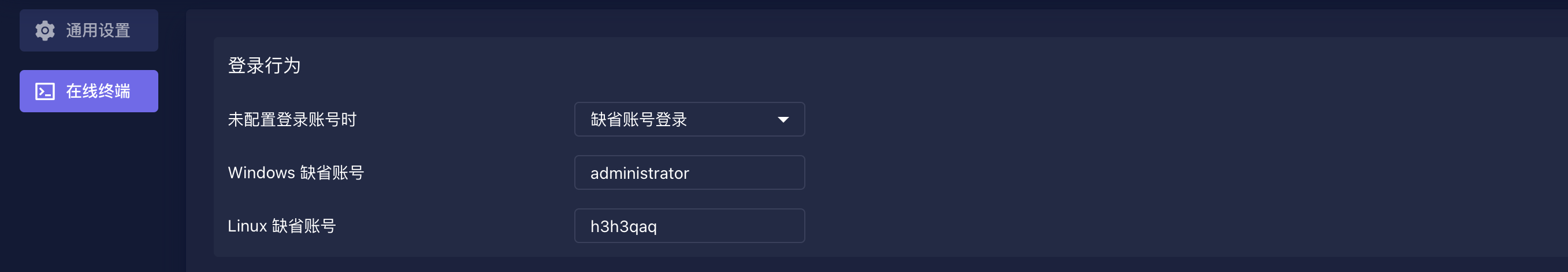Click empty space right of h3h3qaq text
The image size is (1568, 272).
point(730,226)
